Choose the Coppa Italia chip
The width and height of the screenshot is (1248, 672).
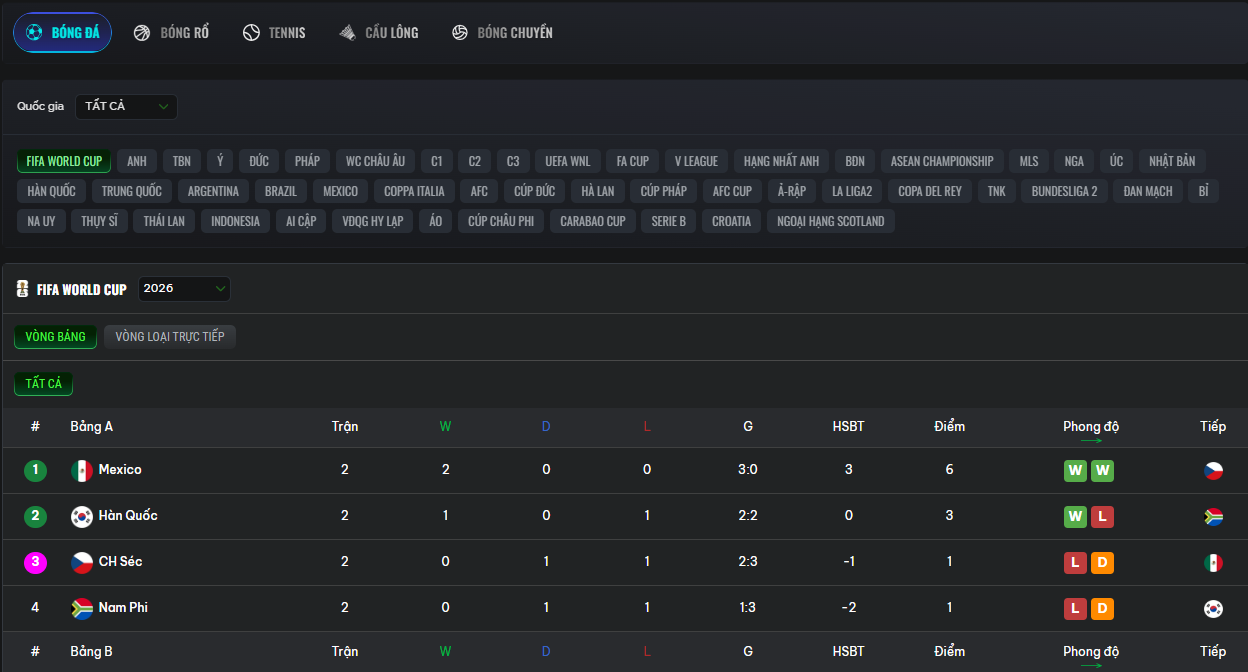coord(414,191)
